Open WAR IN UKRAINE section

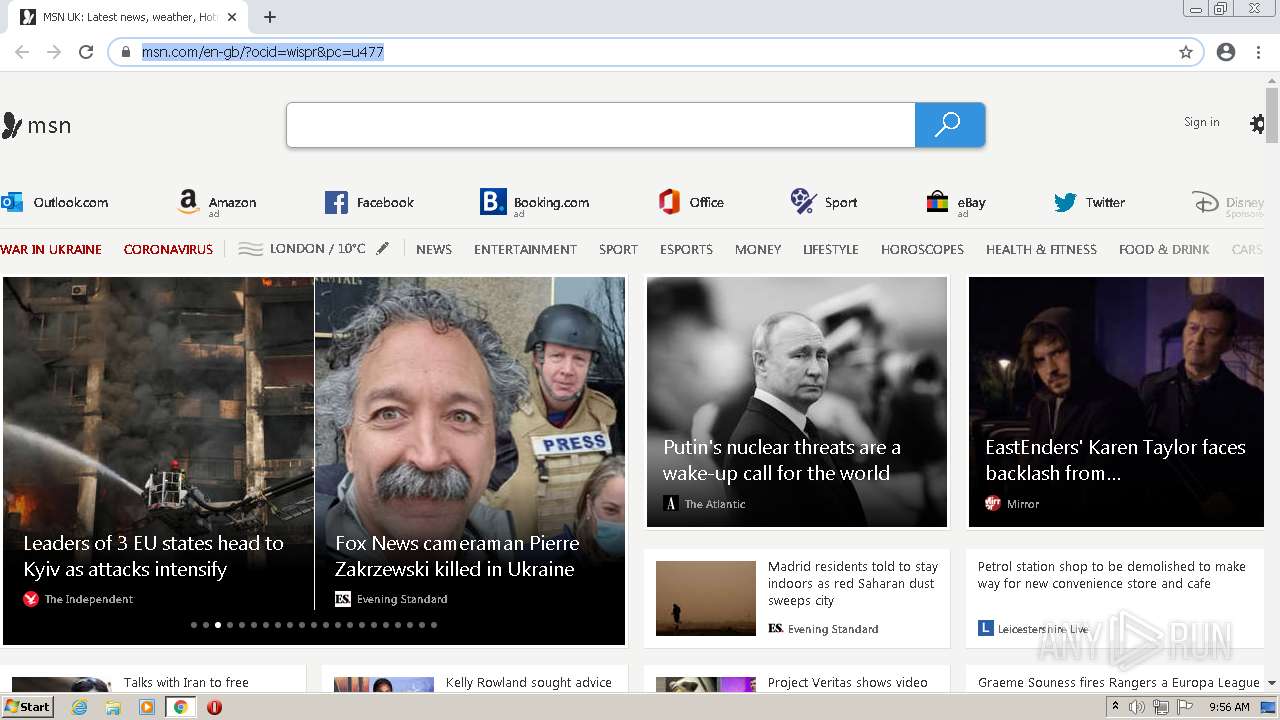click(x=51, y=249)
